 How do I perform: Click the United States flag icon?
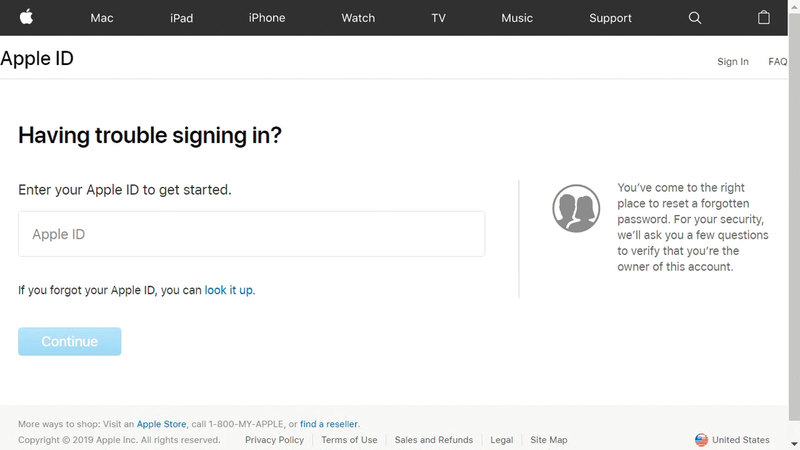tap(701, 440)
